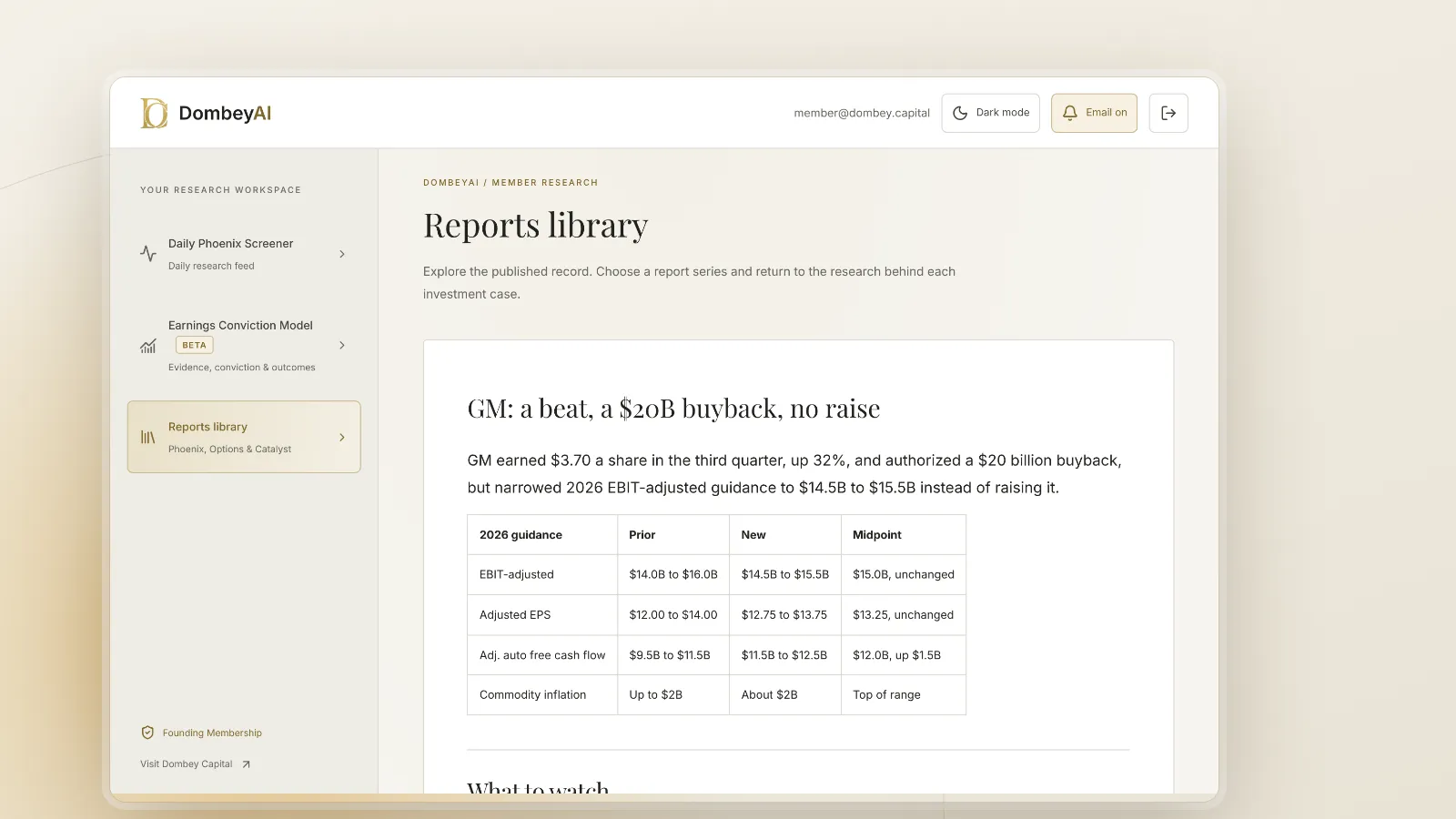Click the DOMBEYAI / MEMBER RESEARCH breadcrumb

[x=511, y=183]
